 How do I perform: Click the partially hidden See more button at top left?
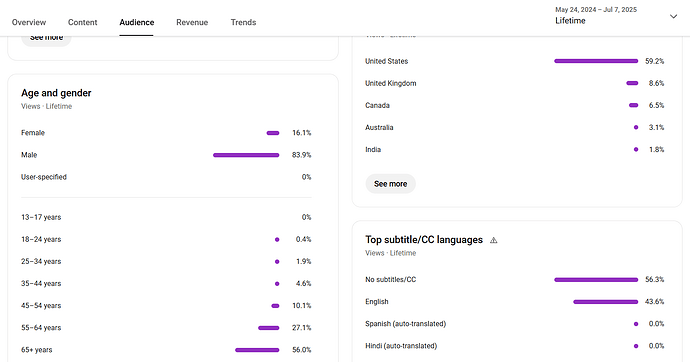[x=46, y=40]
